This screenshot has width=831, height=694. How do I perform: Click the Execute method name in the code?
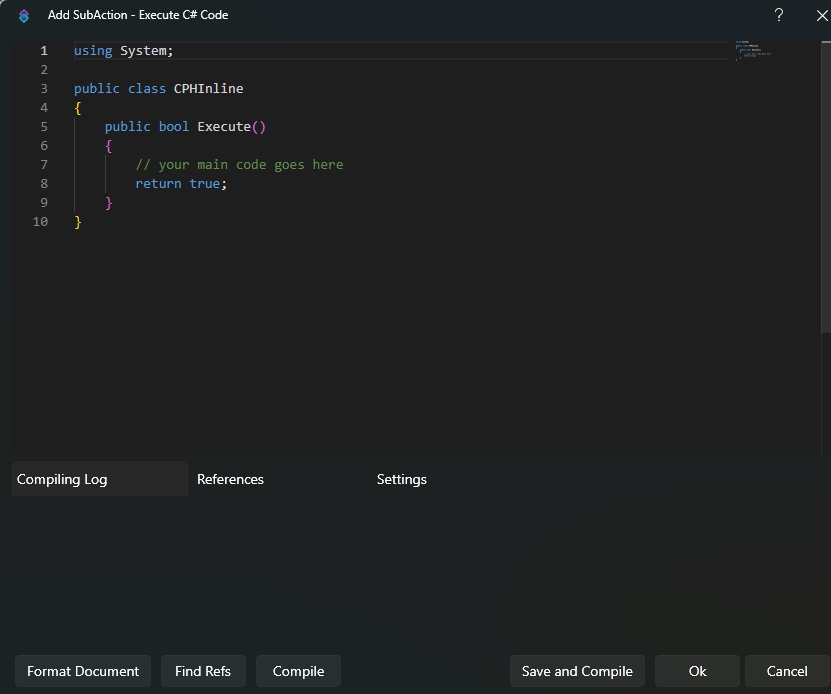pos(223,127)
